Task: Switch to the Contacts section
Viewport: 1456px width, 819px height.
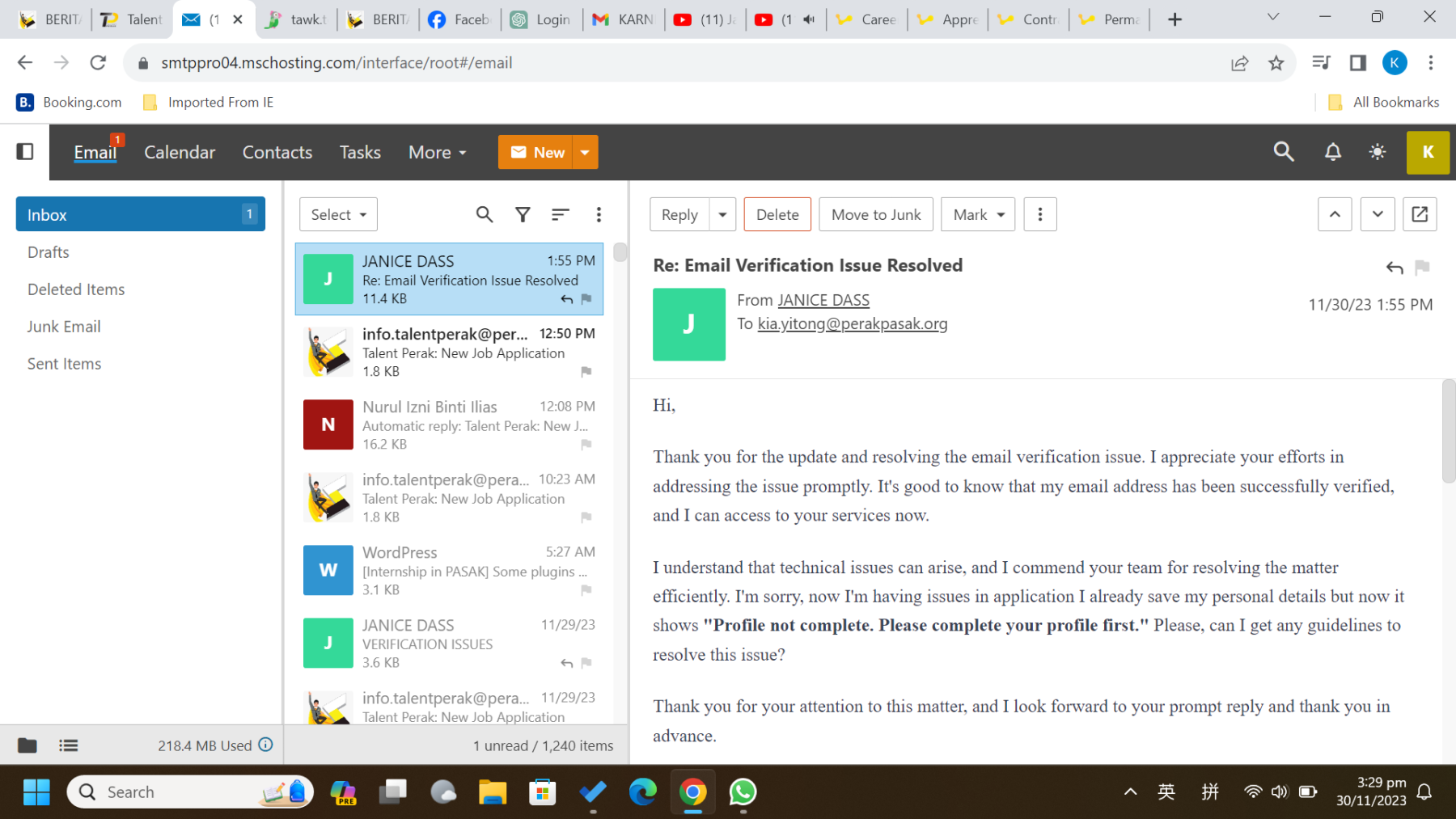Action: (x=277, y=152)
